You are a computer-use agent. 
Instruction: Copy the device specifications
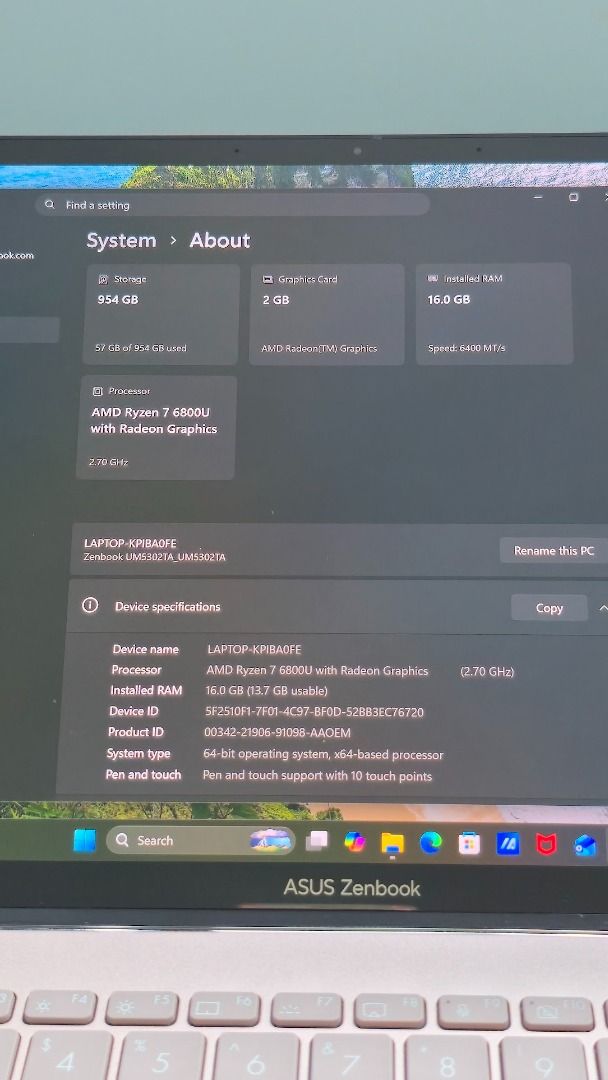click(x=549, y=608)
